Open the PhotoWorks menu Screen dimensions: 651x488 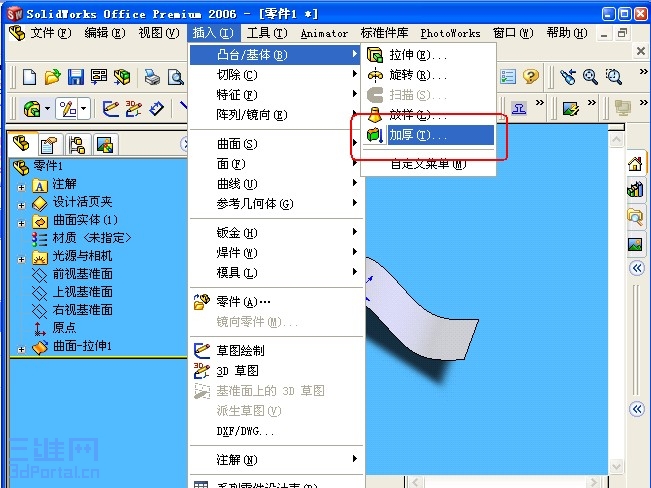[450, 33]
